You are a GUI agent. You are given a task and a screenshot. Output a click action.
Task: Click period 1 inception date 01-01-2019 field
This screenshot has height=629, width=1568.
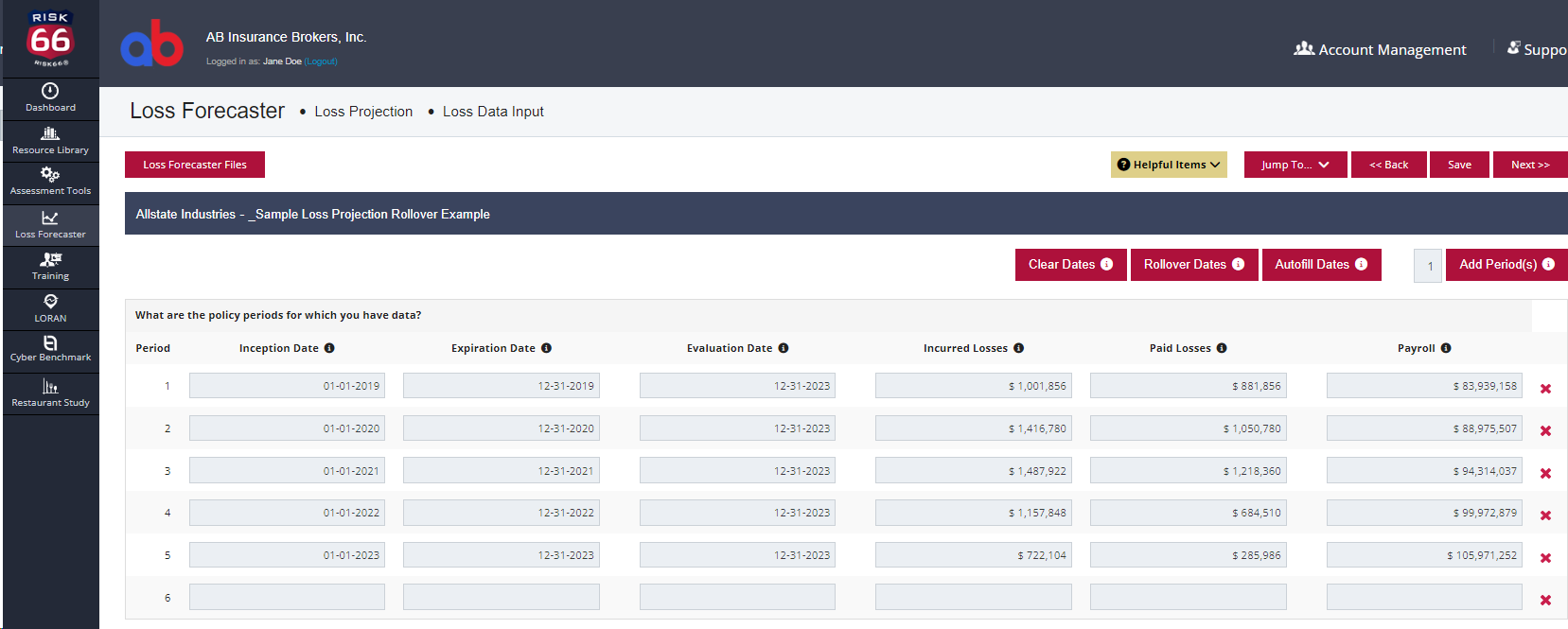pos(287,386)
